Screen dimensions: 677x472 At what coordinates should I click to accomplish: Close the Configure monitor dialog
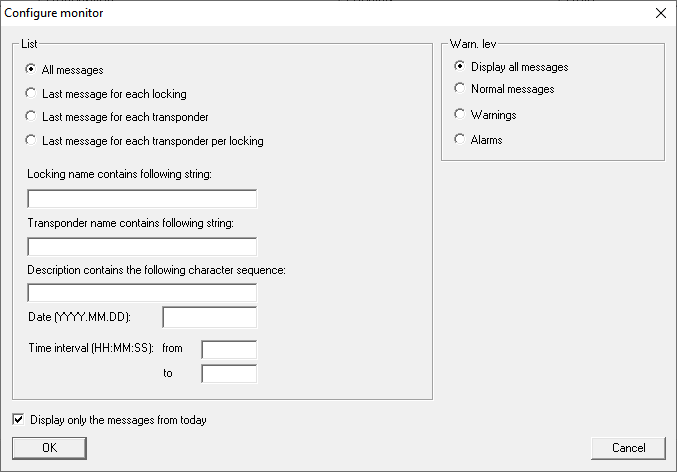(660, 13)
